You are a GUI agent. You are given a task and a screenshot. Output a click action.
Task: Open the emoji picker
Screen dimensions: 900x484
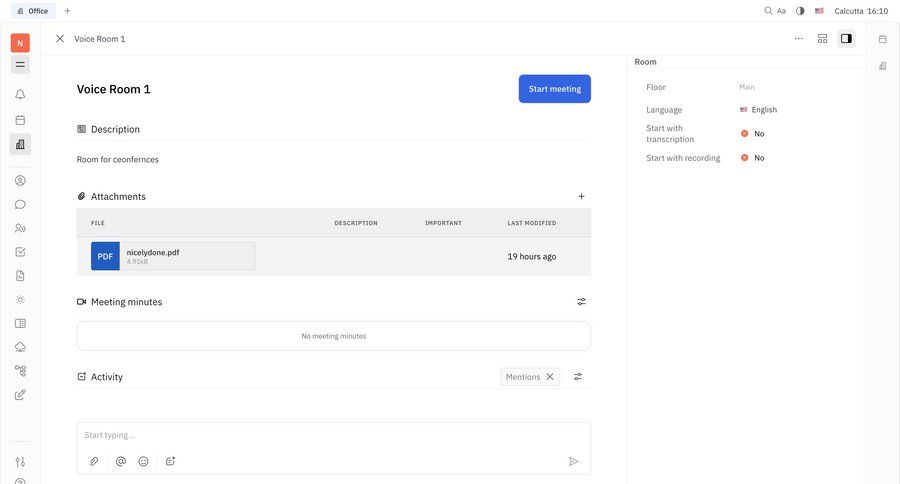click(x=143, y=461)
